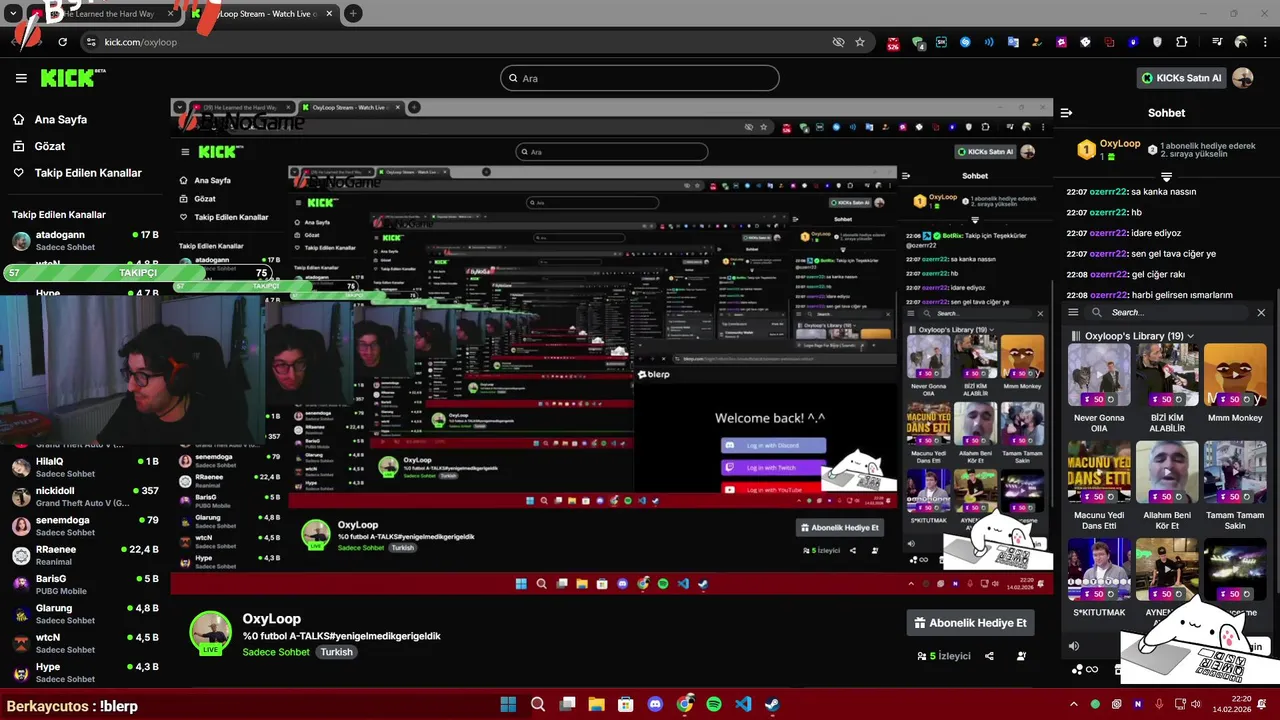Click the Ara search field
Image resolution: width=1280 pixels, height=720 pixels.
point(640,78)
